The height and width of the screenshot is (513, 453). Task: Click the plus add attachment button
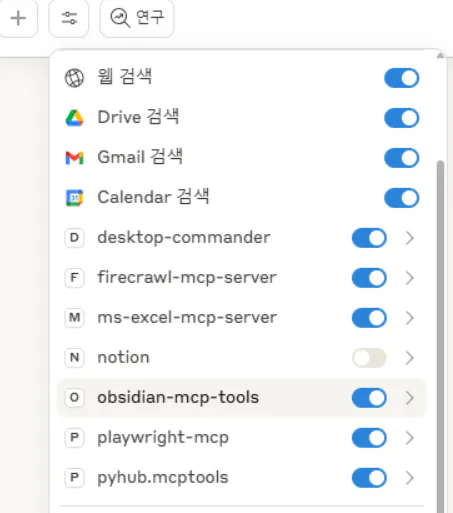point(18,18)
